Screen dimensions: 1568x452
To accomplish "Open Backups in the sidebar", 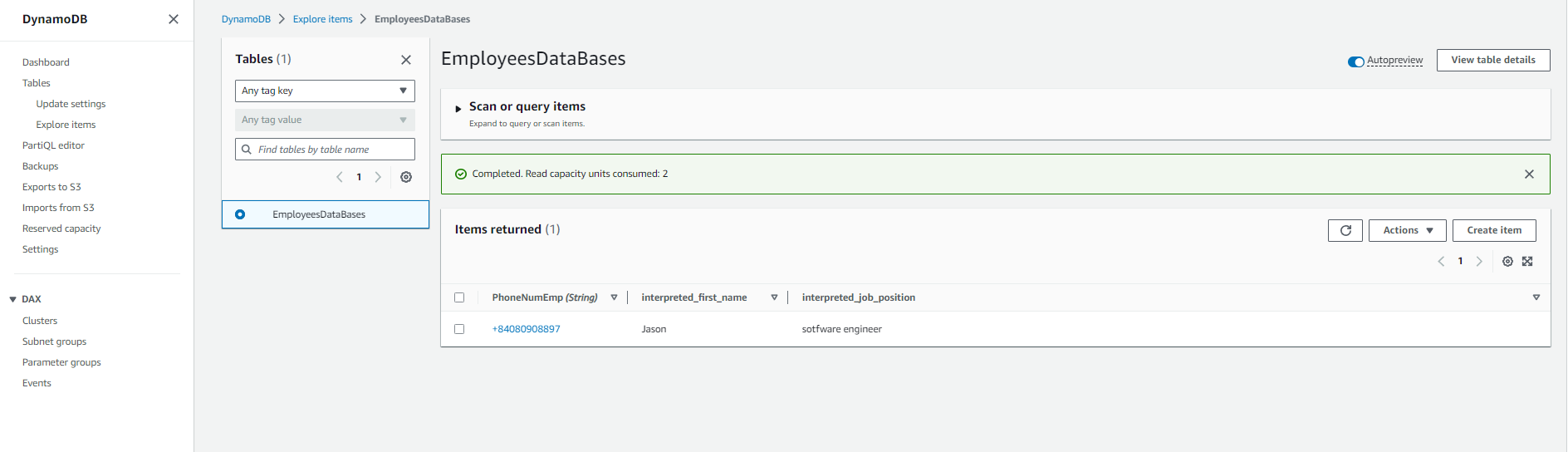I will (x=40, y=166).
